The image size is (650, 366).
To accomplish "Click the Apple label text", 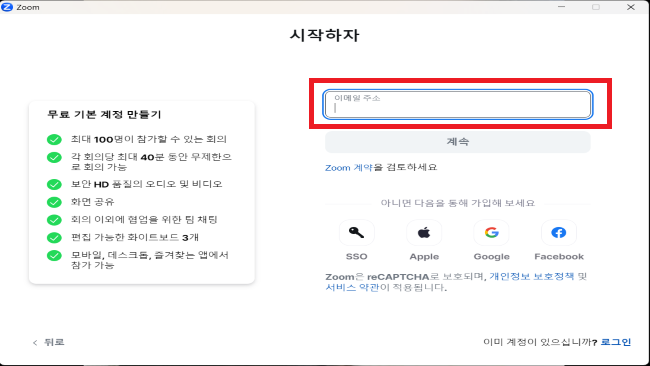I will 424,257.
